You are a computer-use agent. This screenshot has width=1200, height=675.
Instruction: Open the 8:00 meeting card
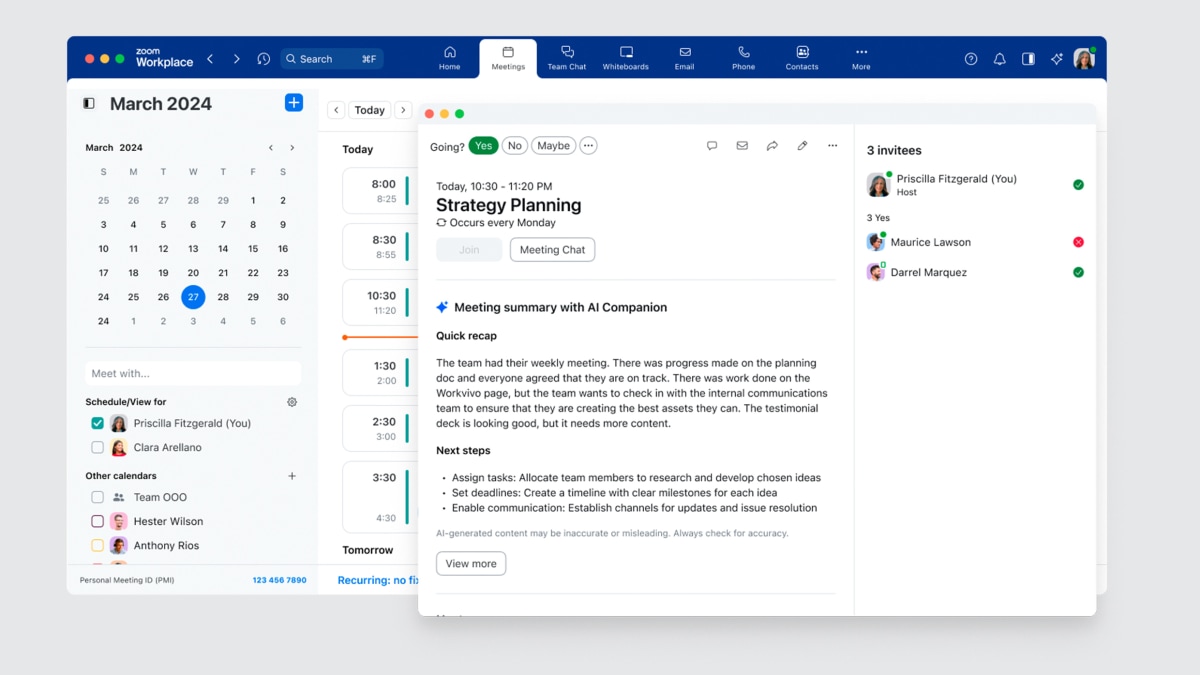point(380,191)
